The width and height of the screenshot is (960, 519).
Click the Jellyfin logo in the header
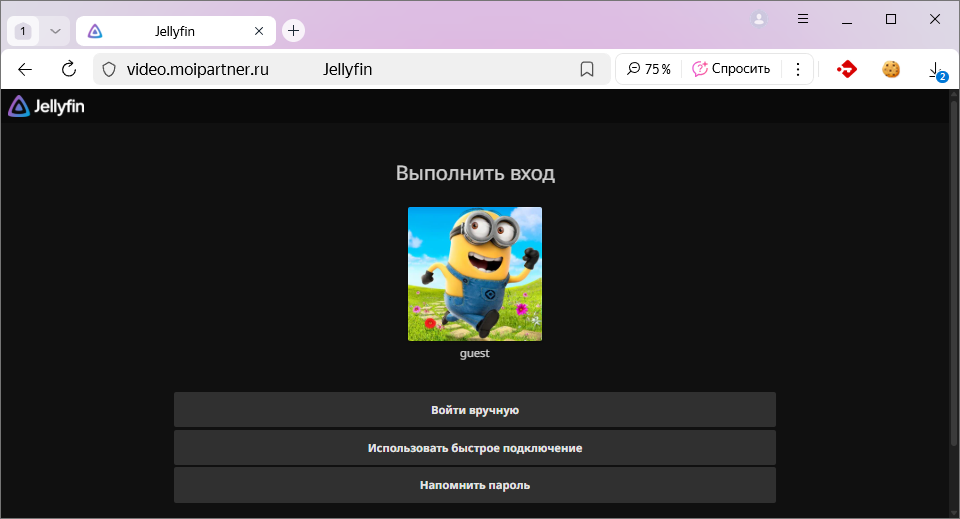[46, 106]
